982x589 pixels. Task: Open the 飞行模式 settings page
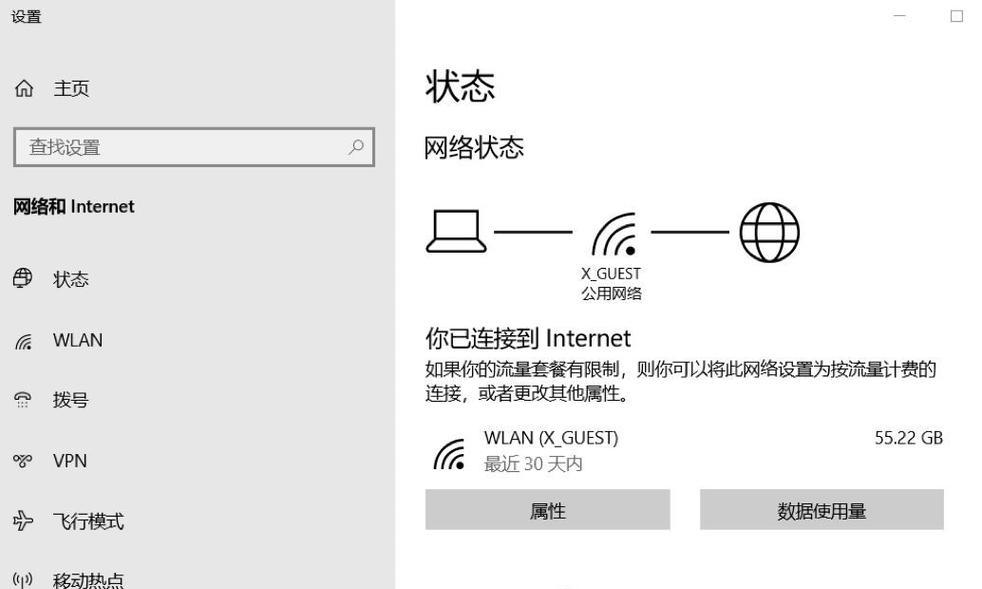88,521
